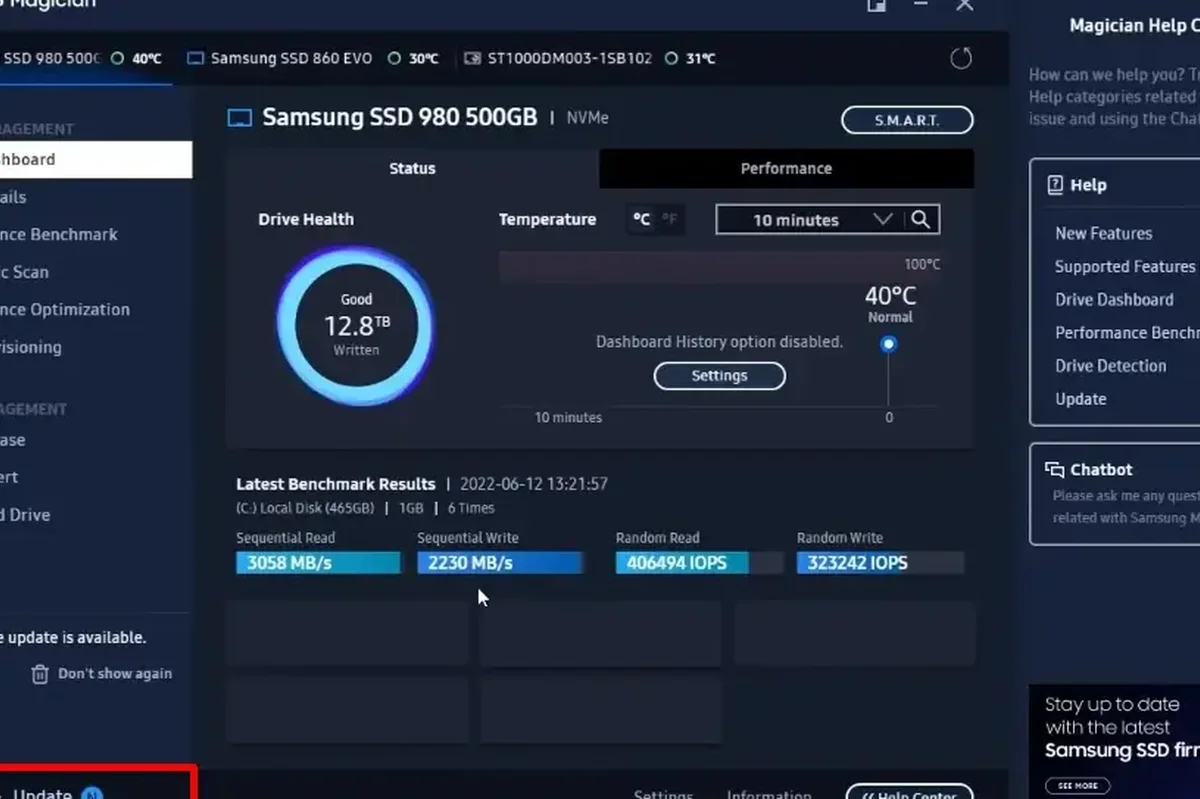The height and width of the screenshot is (799, 1200).
Task: Click the benchmark timestamp 2022-06-12 13:21:57
Action: pyautogui.click(x=534, y=484)
